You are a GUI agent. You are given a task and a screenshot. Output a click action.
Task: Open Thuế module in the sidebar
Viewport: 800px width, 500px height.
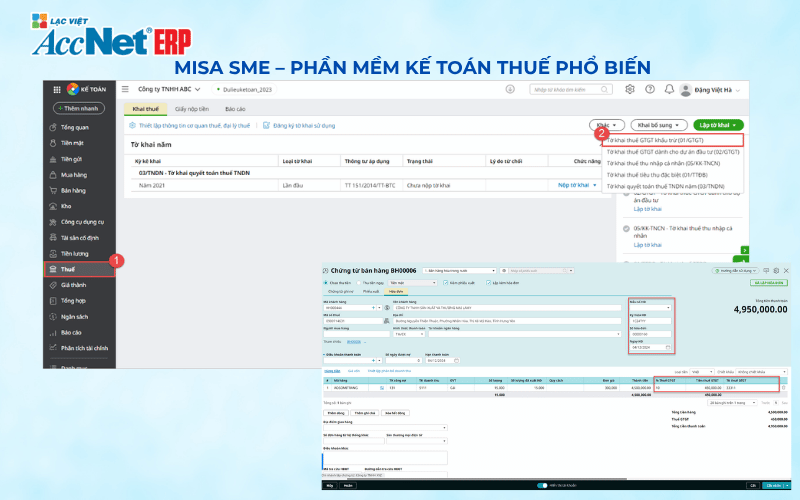[x=80, y=269]
